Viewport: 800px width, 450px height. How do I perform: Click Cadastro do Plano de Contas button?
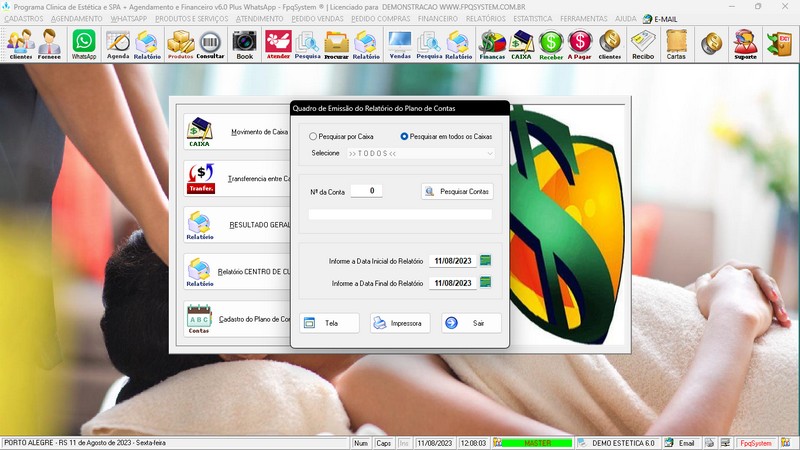(x=237, y=318)
